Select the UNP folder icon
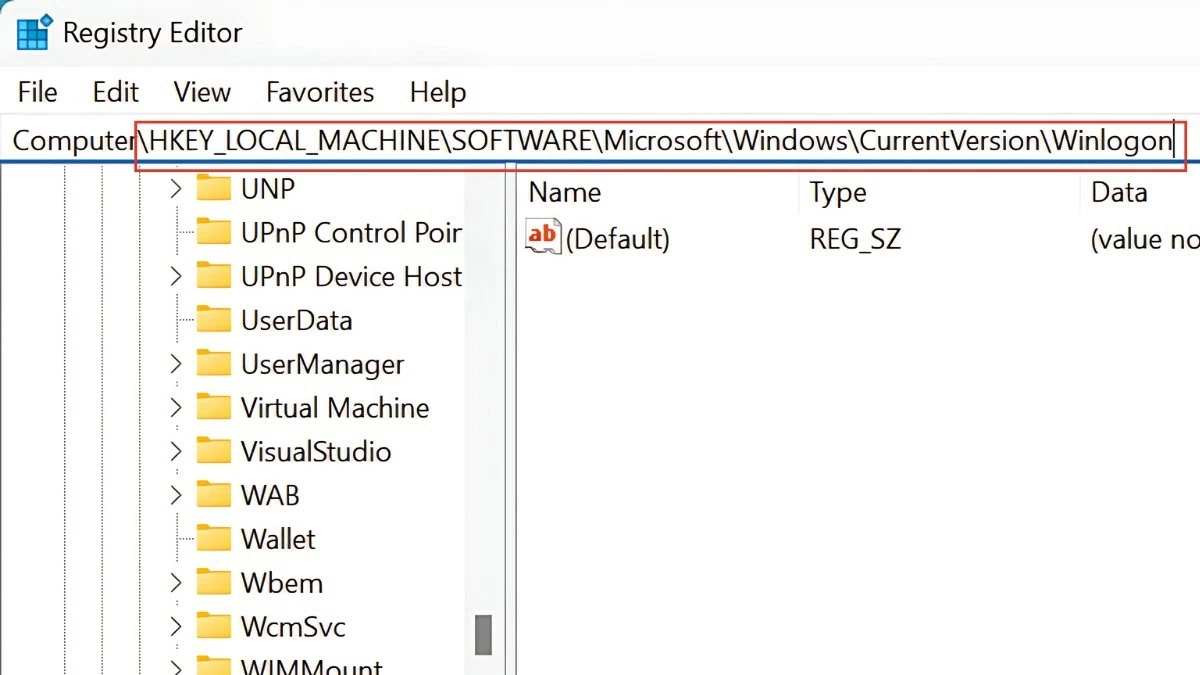 point(215,188)
